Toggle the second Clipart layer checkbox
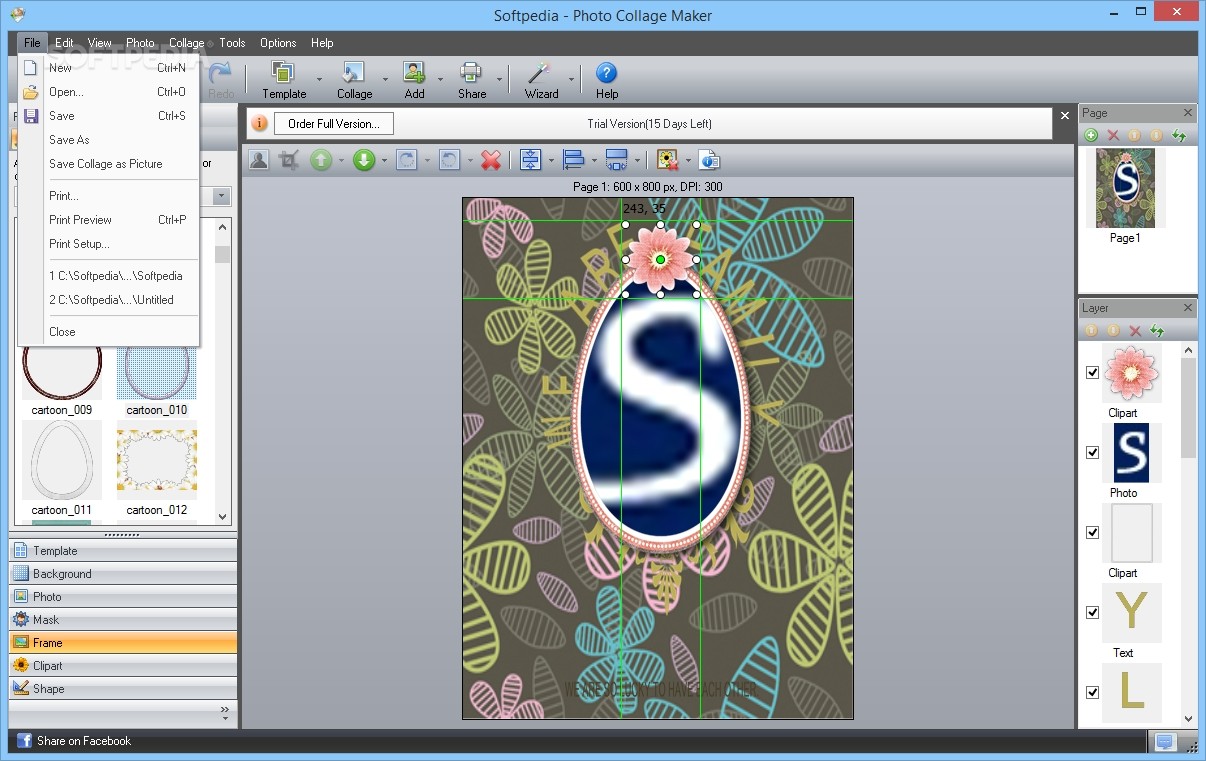This screenshot has height=761, width=1206. click(x=1092, y=532)
